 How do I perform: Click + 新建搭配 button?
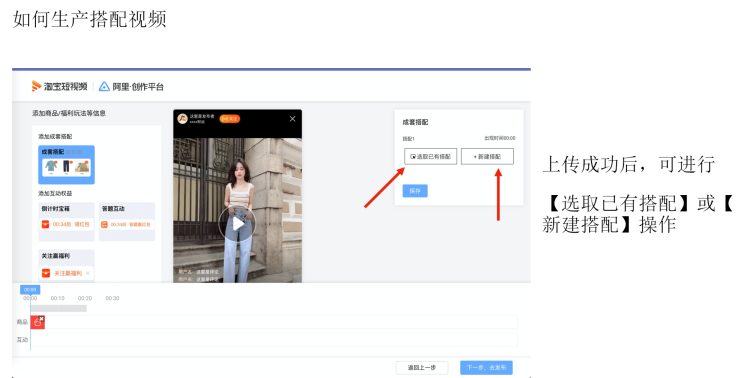coord(487,156)
